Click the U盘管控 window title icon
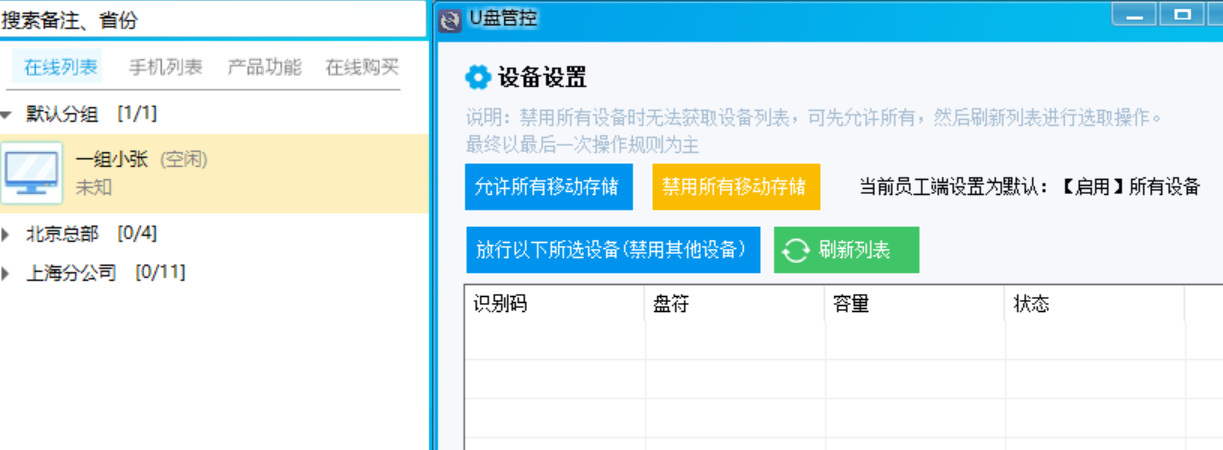 pyautogui.click(x=451, y=18)
